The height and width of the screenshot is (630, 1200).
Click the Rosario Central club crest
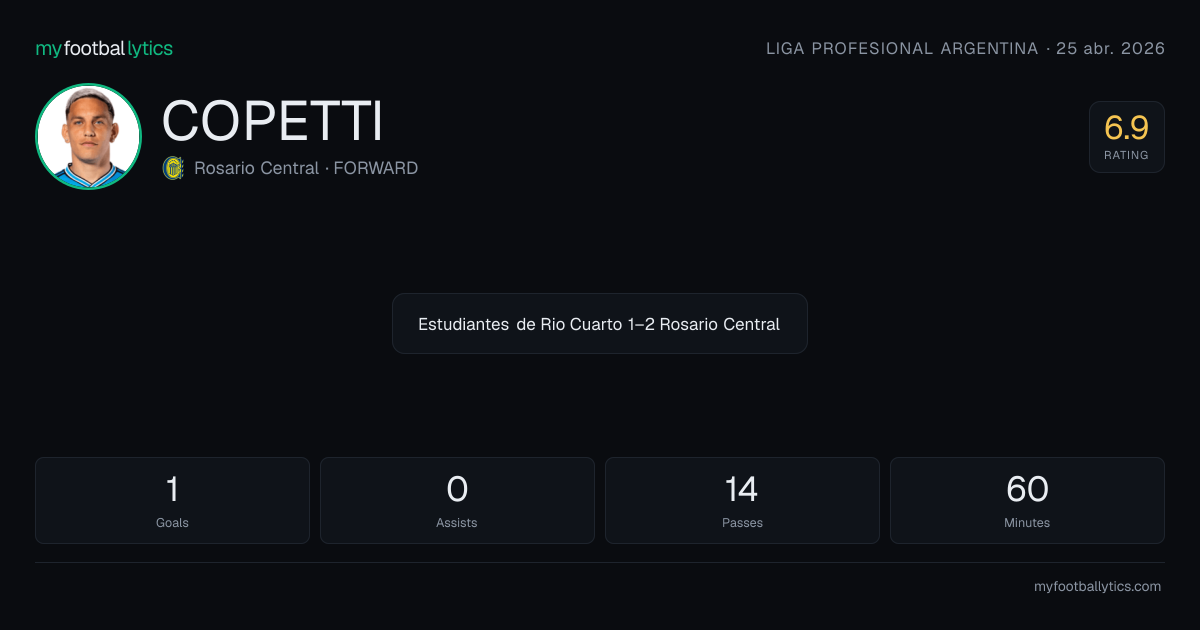173,168
